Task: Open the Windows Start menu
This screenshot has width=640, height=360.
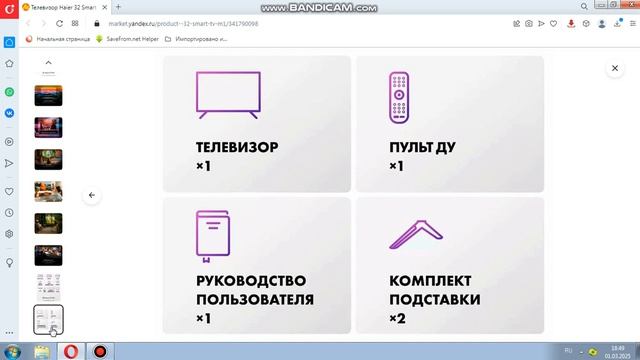Action: tap(12, 351)
